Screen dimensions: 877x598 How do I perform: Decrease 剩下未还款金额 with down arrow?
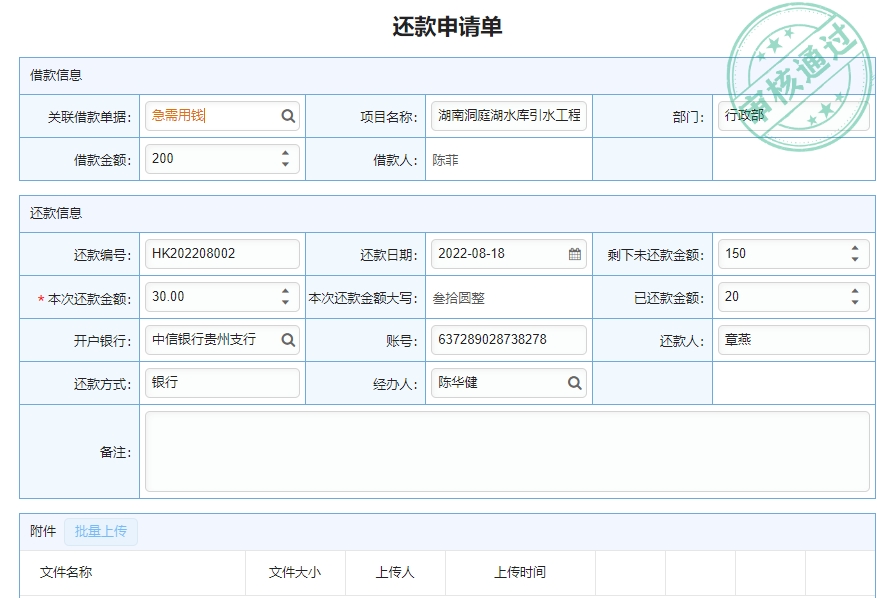[x=855, y=259]
